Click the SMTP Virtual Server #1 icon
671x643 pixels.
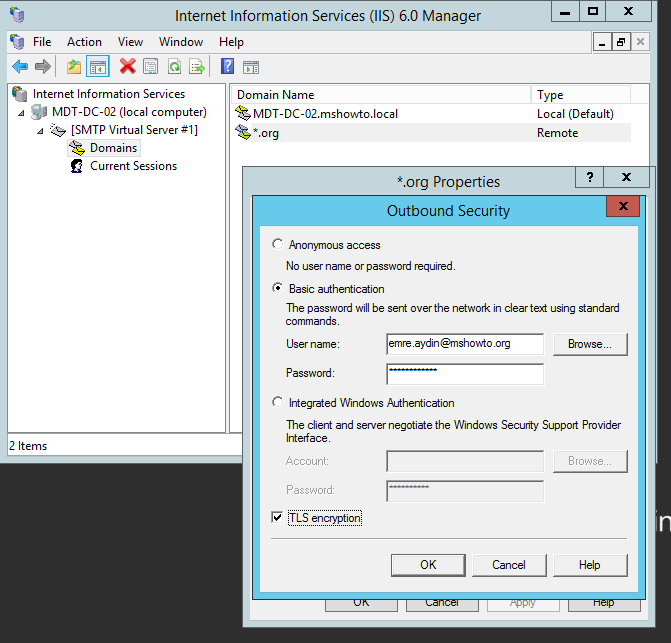tap(58, 130)
